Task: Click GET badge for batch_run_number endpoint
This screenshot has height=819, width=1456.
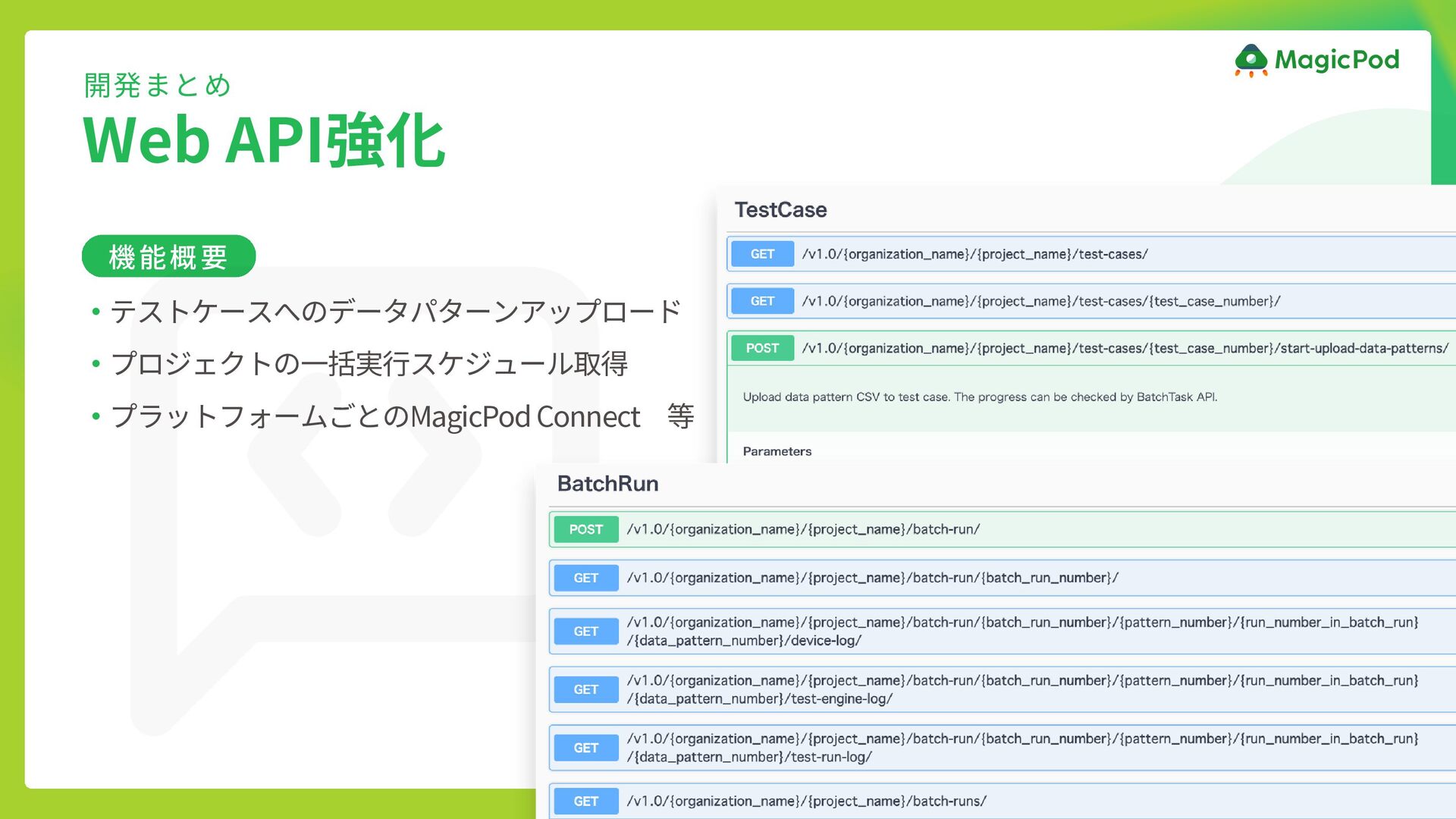Action: pyautogui.click(x=585, y=578)
